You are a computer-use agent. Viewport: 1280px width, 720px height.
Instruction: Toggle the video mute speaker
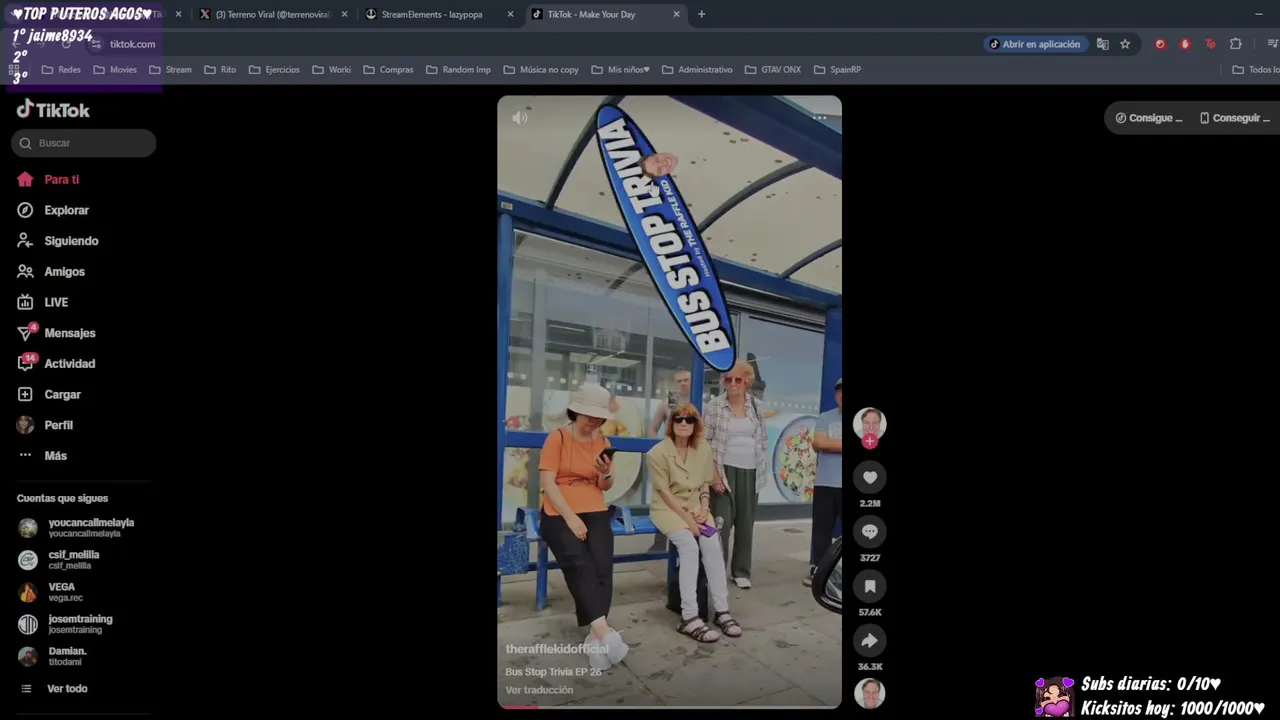click(x=520, y=118)
